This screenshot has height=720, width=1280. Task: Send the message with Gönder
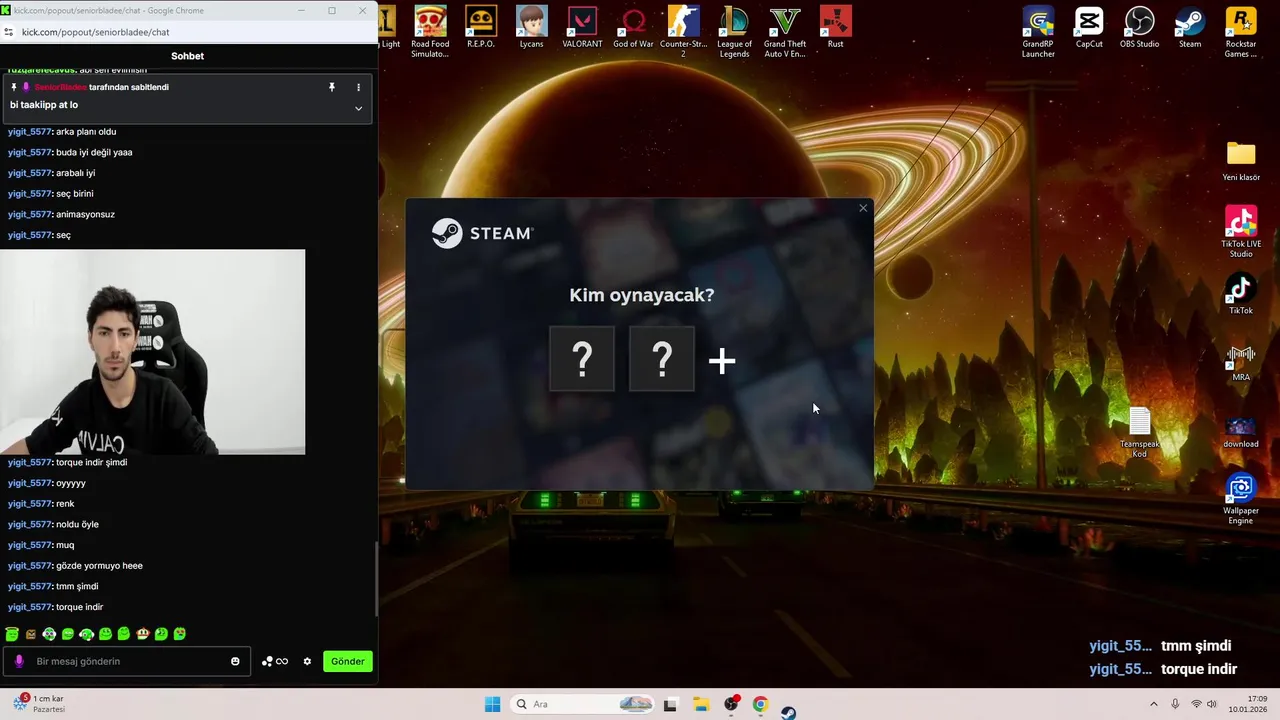point(347,661)
